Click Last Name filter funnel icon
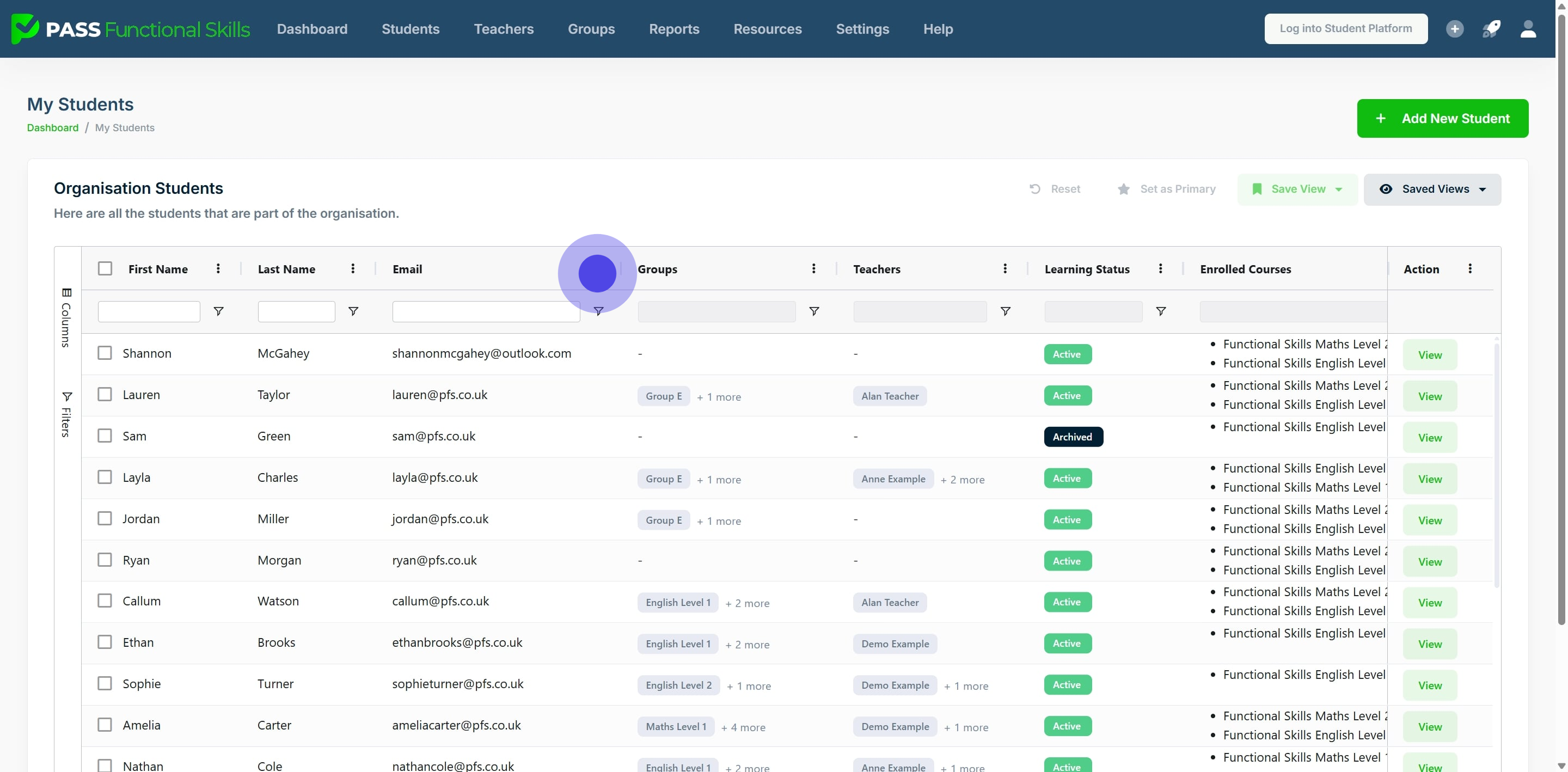 [x=353, y=311]
